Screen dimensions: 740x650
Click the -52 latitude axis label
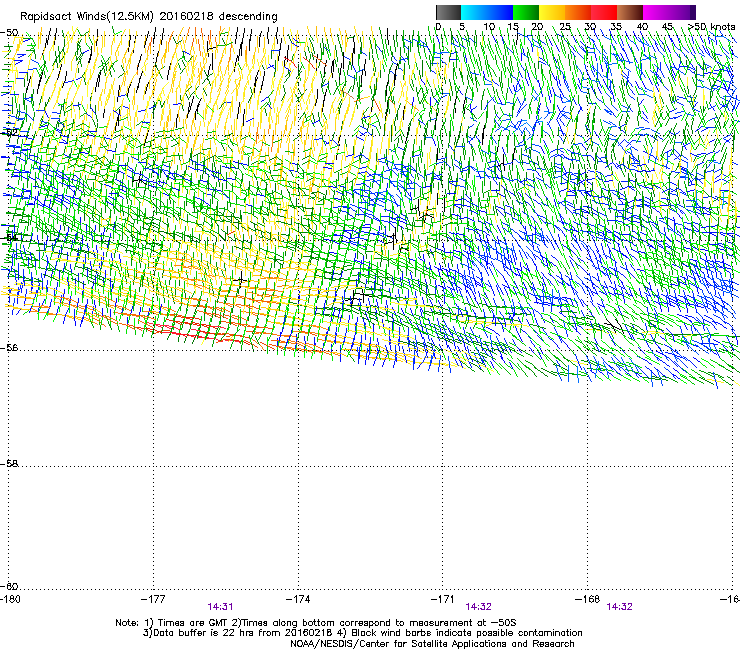tap(9, 133)
